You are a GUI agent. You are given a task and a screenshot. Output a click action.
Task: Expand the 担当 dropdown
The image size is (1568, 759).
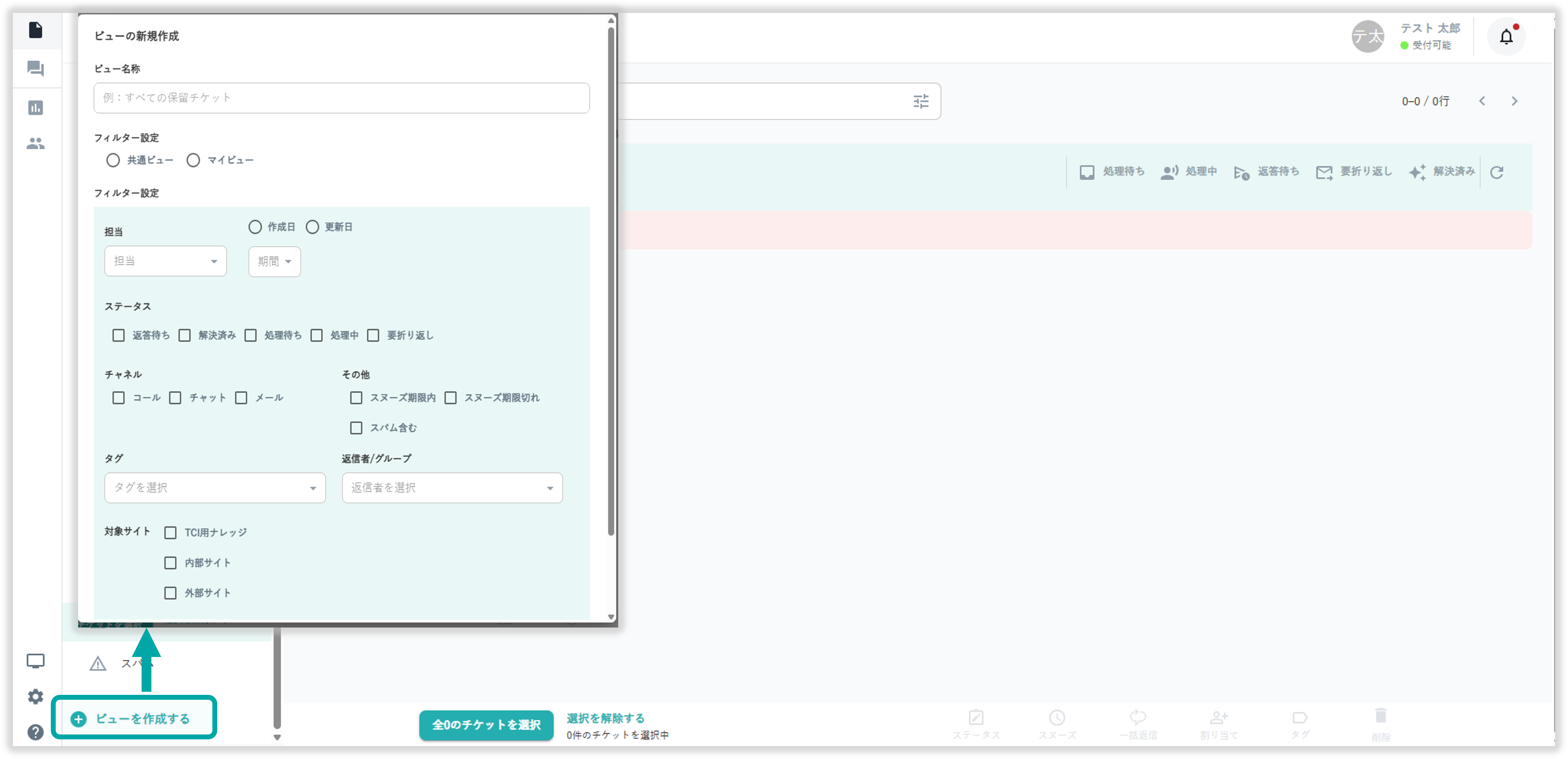coord(165,261)
